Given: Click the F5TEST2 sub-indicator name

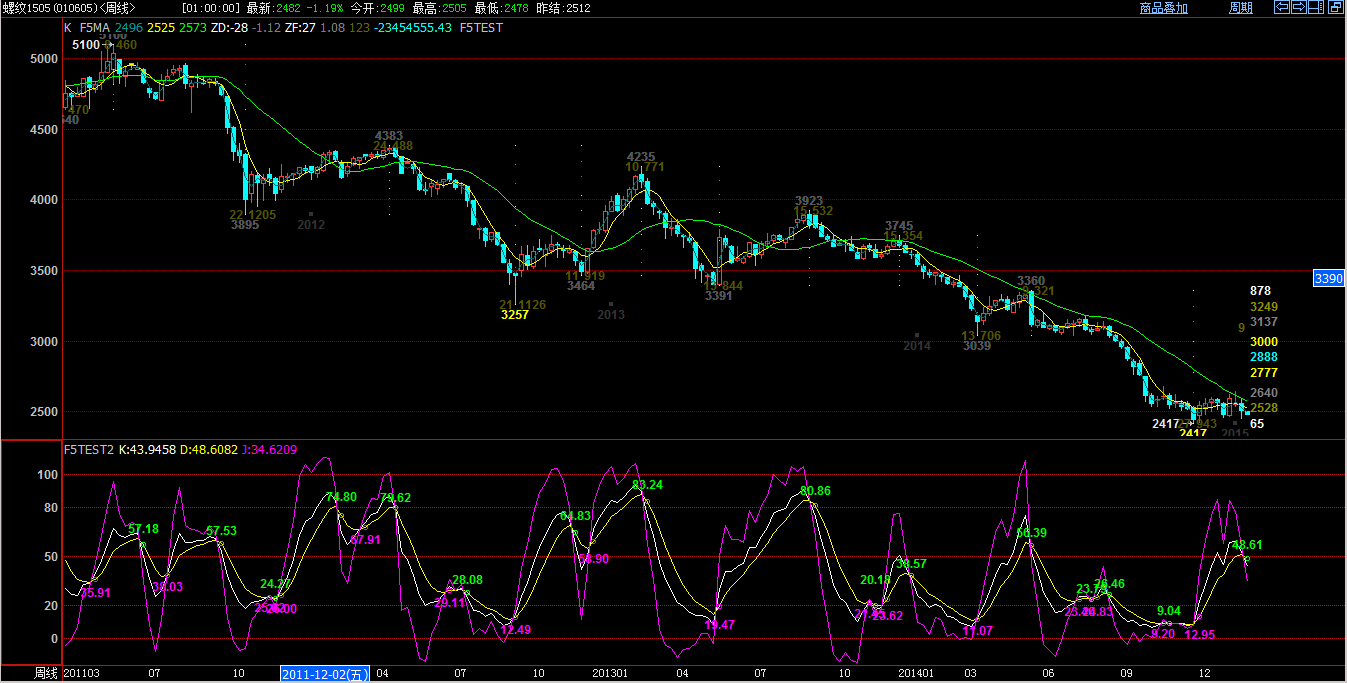Looking at the screenshot, I should tap(88, 450).
